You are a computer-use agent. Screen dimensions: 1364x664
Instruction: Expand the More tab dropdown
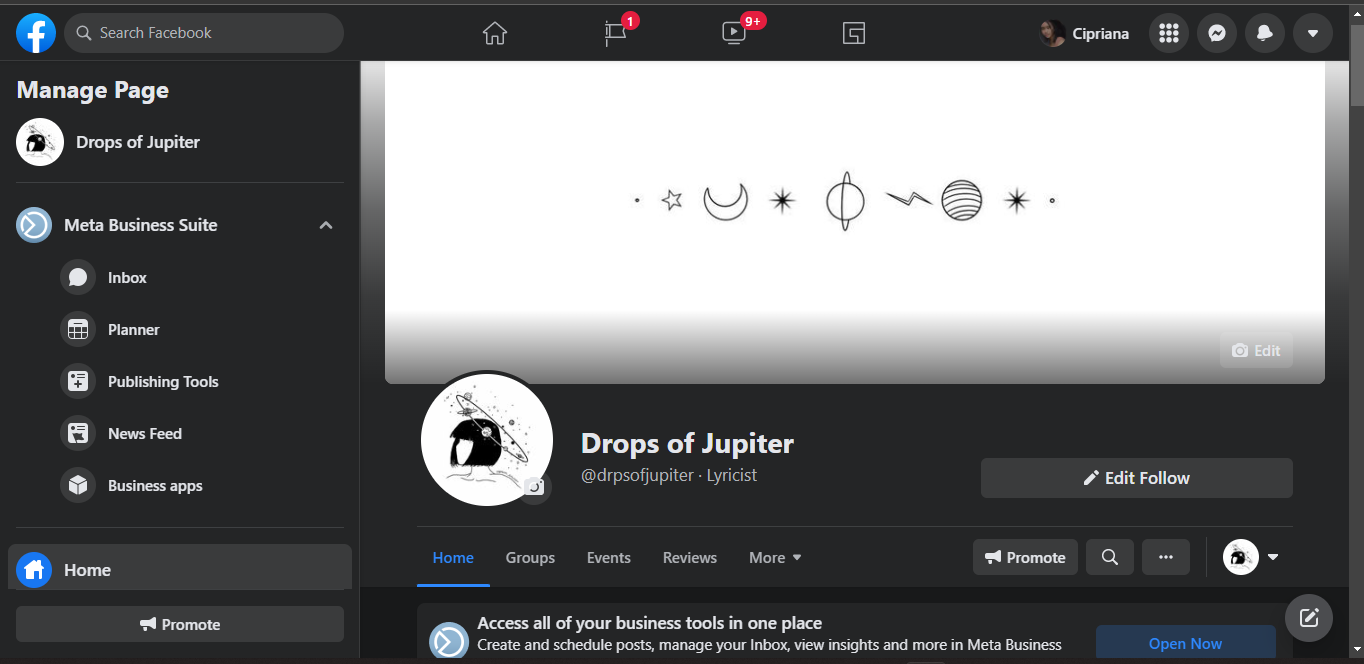[x=775, y=557]
